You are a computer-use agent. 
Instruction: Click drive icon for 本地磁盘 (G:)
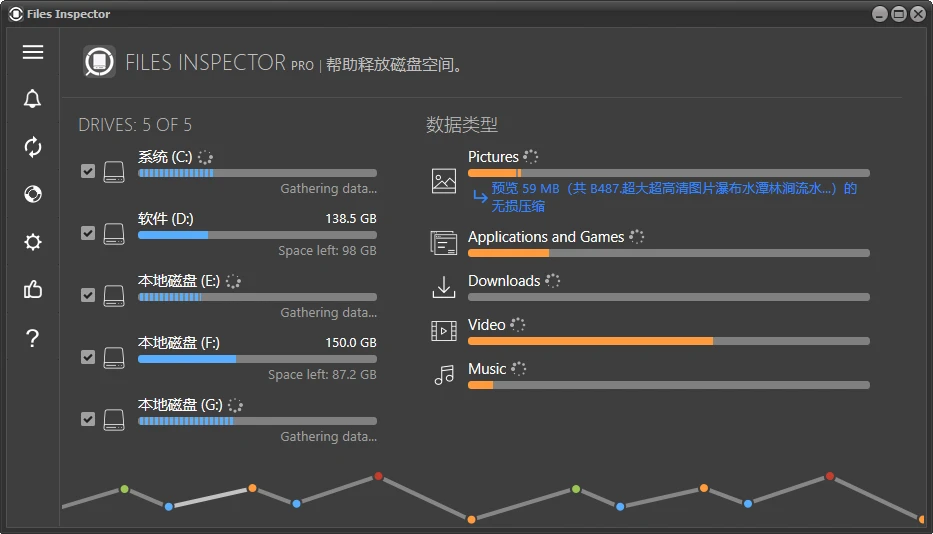[114, 420]
